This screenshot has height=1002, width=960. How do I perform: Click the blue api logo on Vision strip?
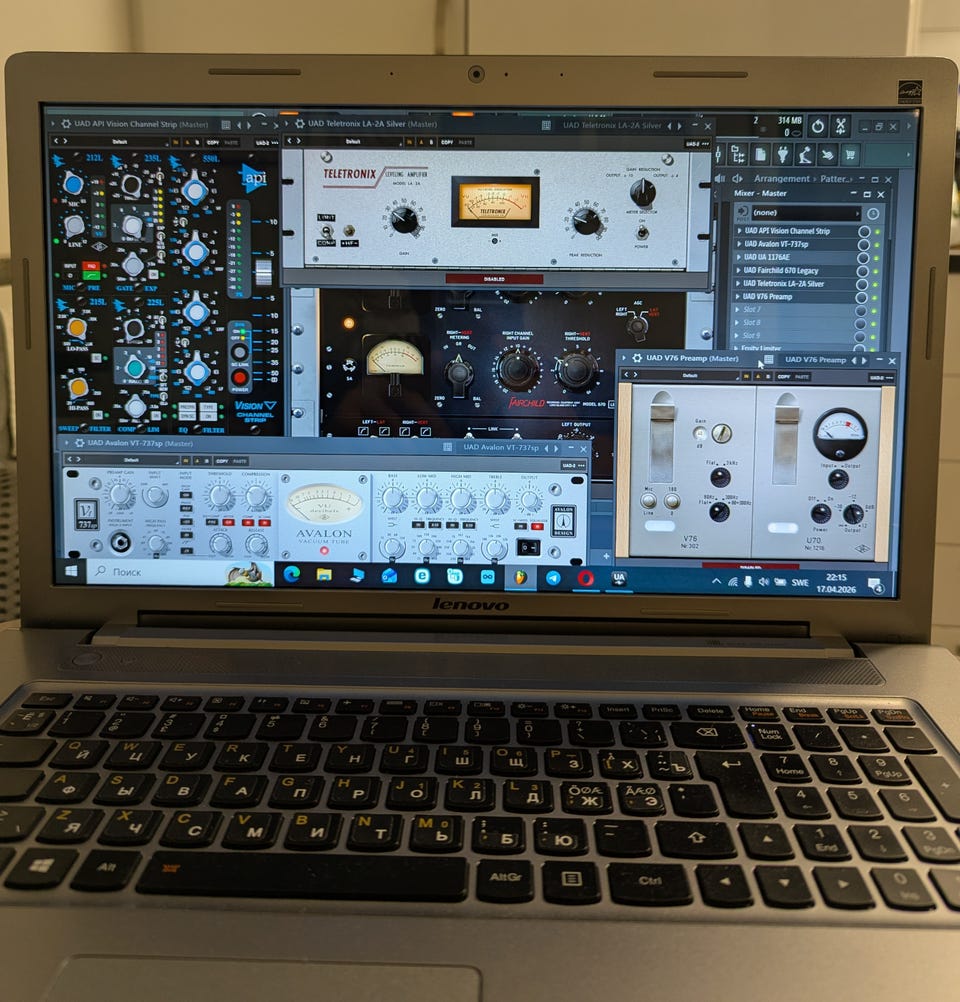(254, 178)
